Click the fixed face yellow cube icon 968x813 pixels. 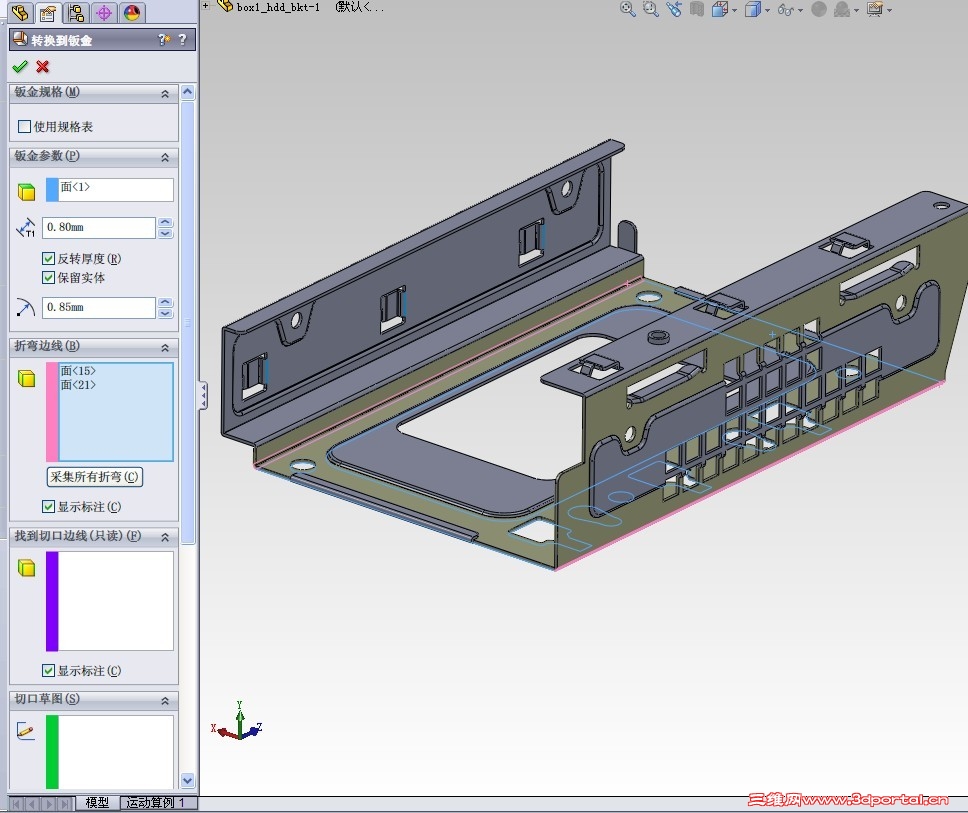(x=27, y=192)
